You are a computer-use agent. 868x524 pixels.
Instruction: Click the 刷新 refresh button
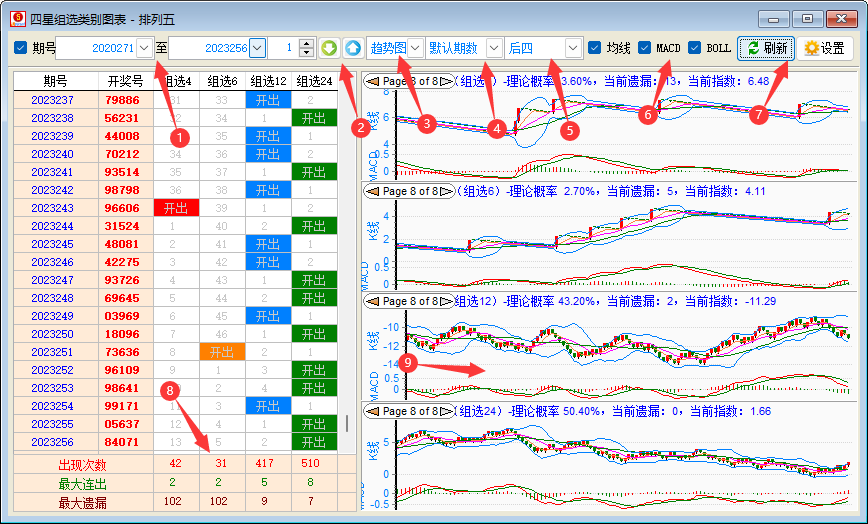(x=767, y=48)
